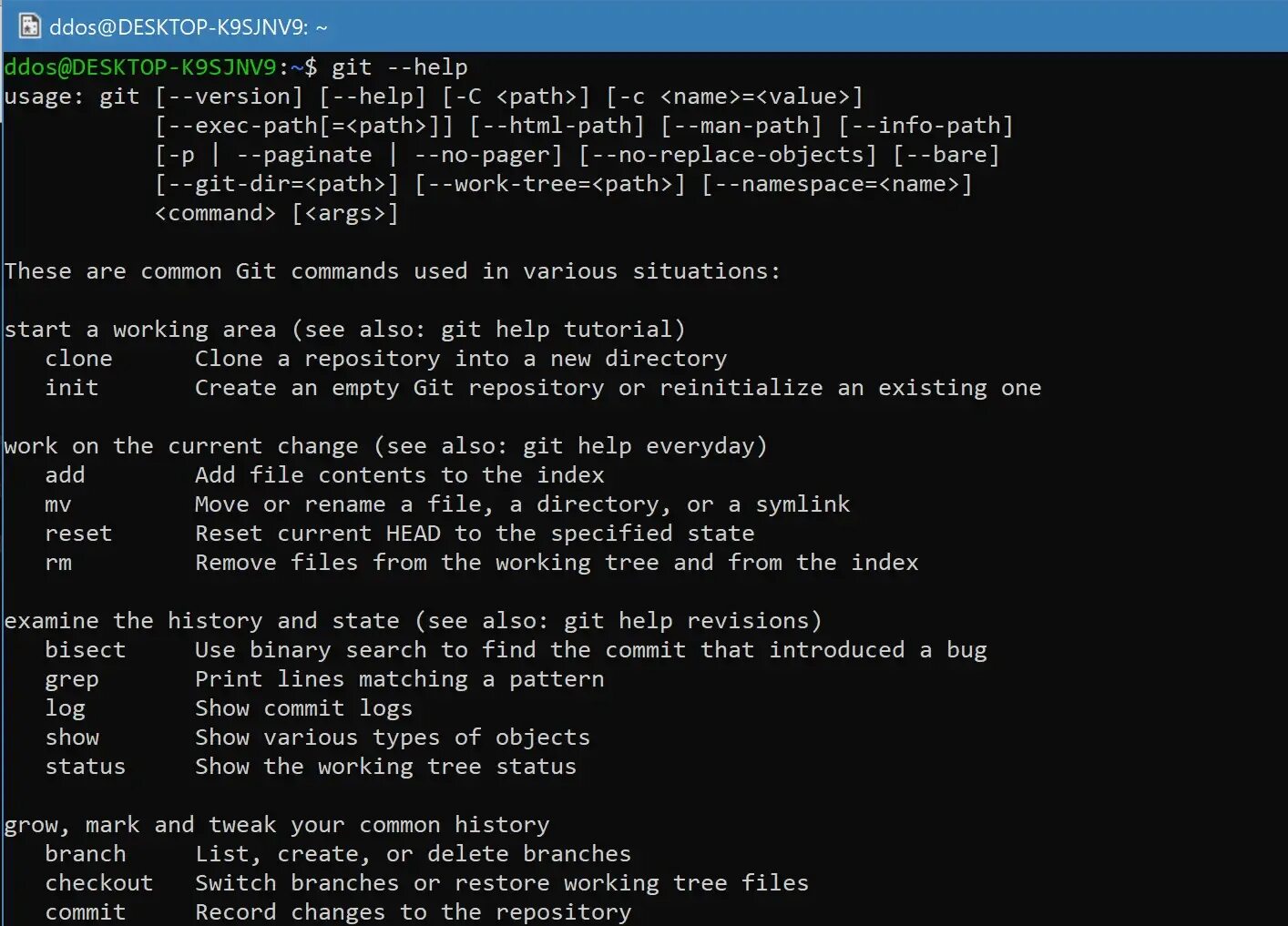The width and height of the screenshot is (1288, 926).
Task: Click the mv command name
Action: pyautogui.click(x=58, y=504)
